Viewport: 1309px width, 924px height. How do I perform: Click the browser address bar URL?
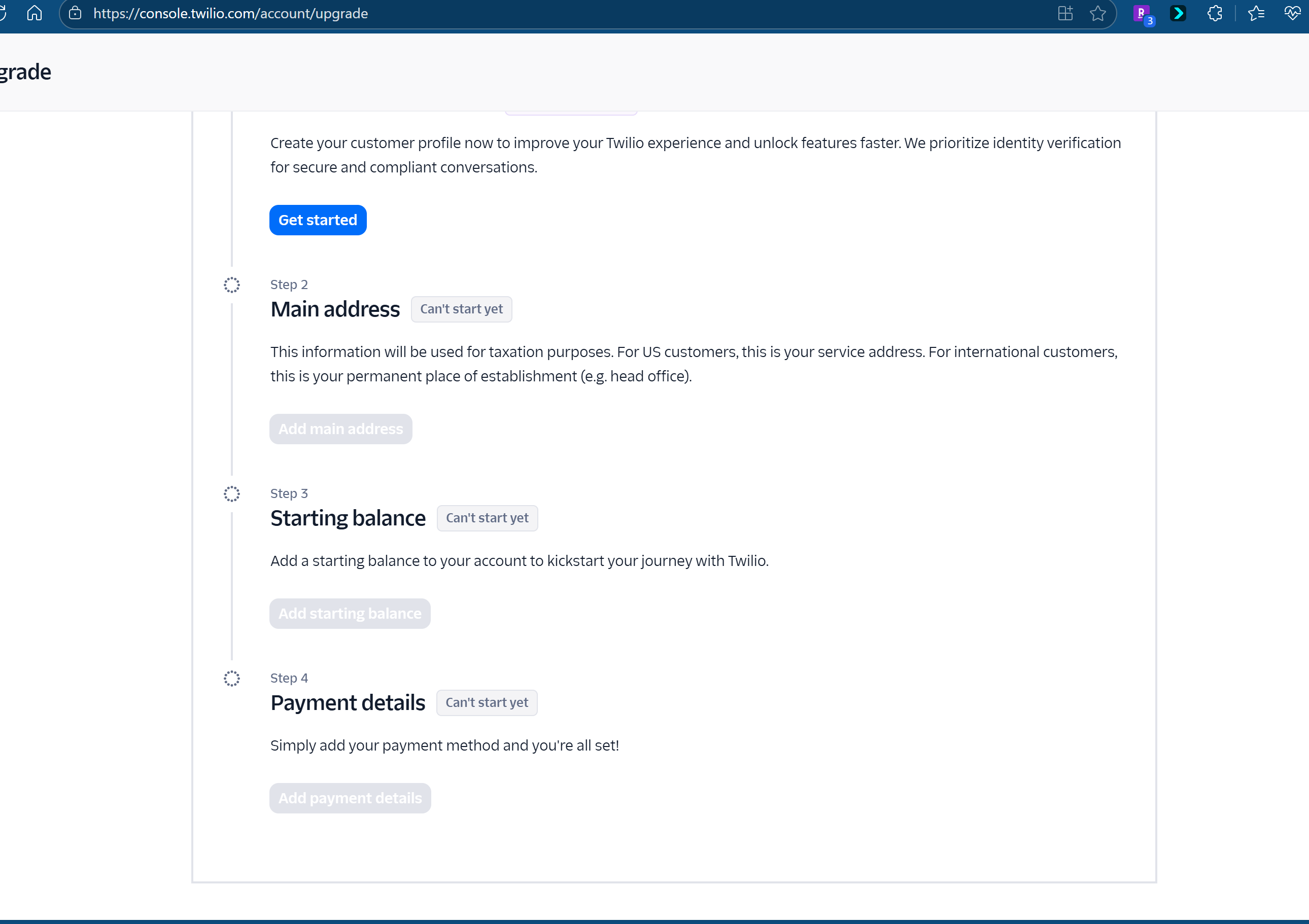coord(230,13)
